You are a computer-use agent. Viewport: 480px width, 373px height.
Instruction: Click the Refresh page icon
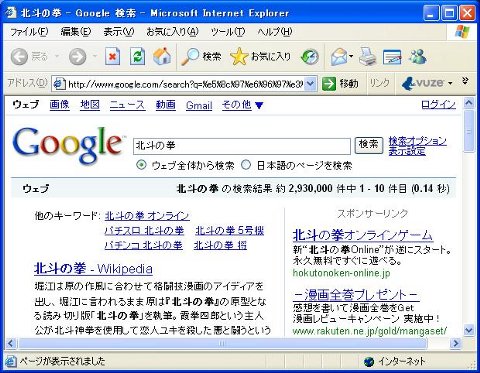(x=137, y=56)
